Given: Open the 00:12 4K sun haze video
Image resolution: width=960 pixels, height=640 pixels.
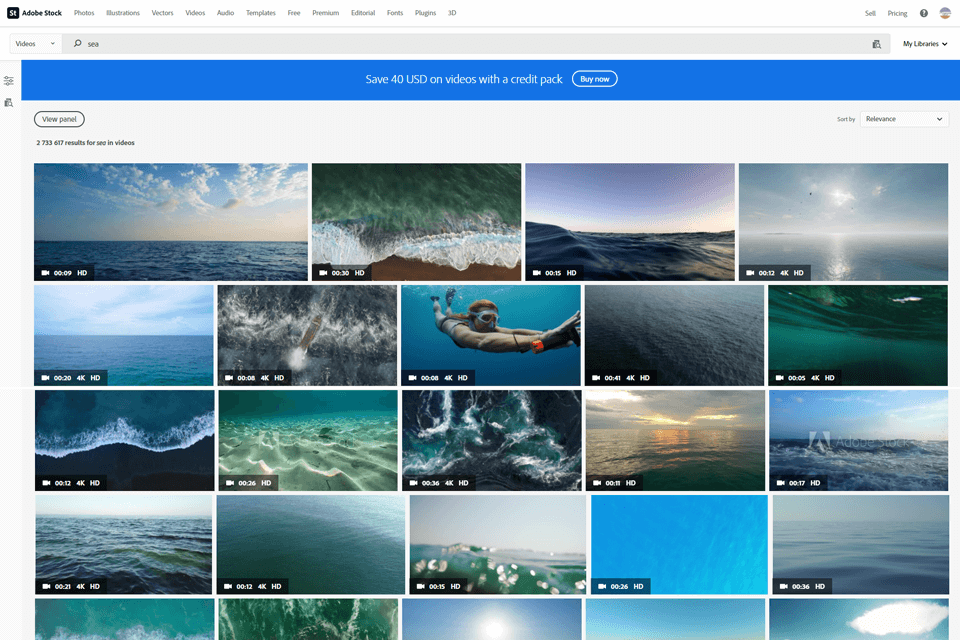Looking at the screenshot, I should (x=843, y=222).
